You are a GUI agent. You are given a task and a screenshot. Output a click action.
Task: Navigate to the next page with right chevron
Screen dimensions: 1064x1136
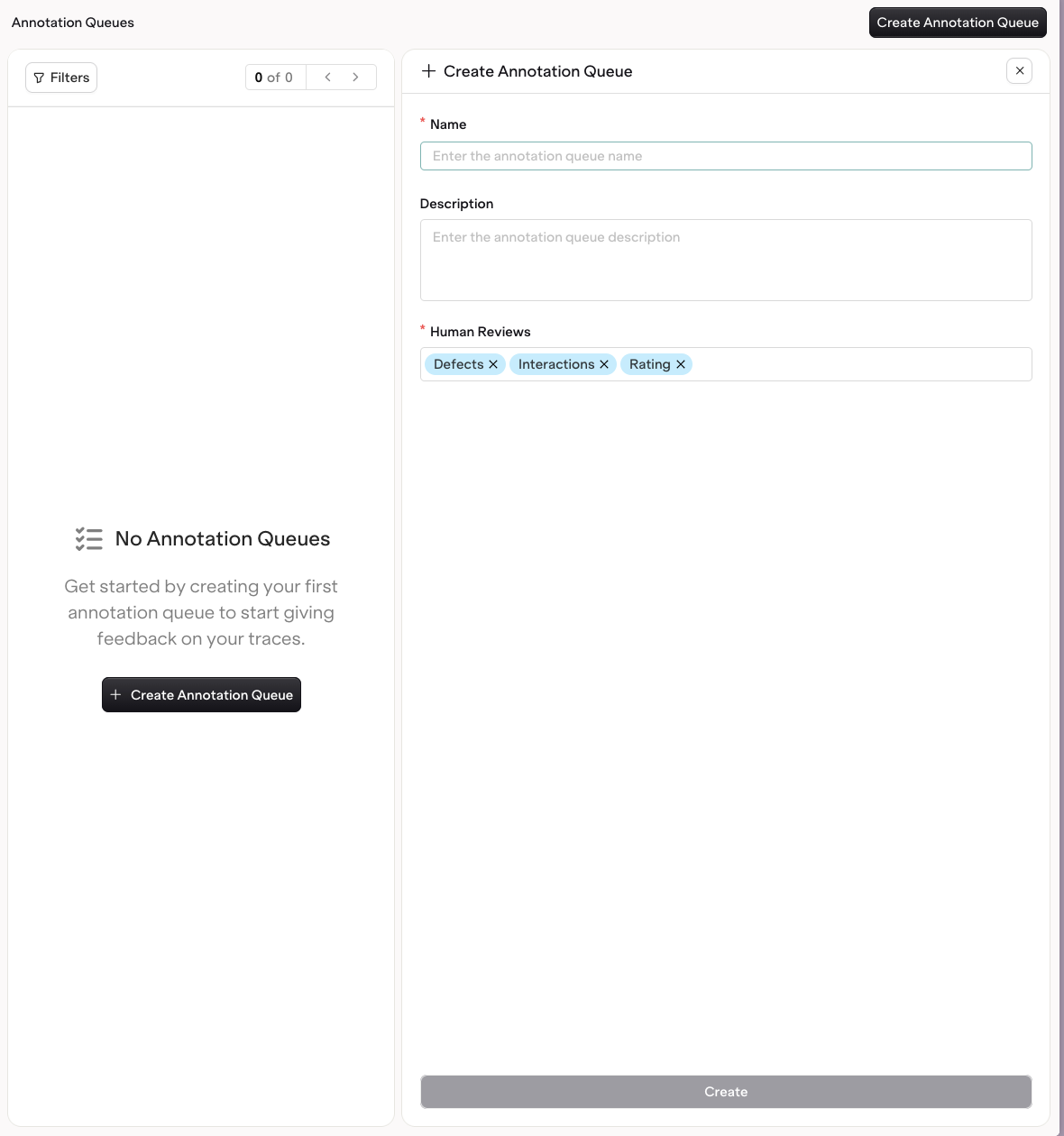click(x=356, y=77)
